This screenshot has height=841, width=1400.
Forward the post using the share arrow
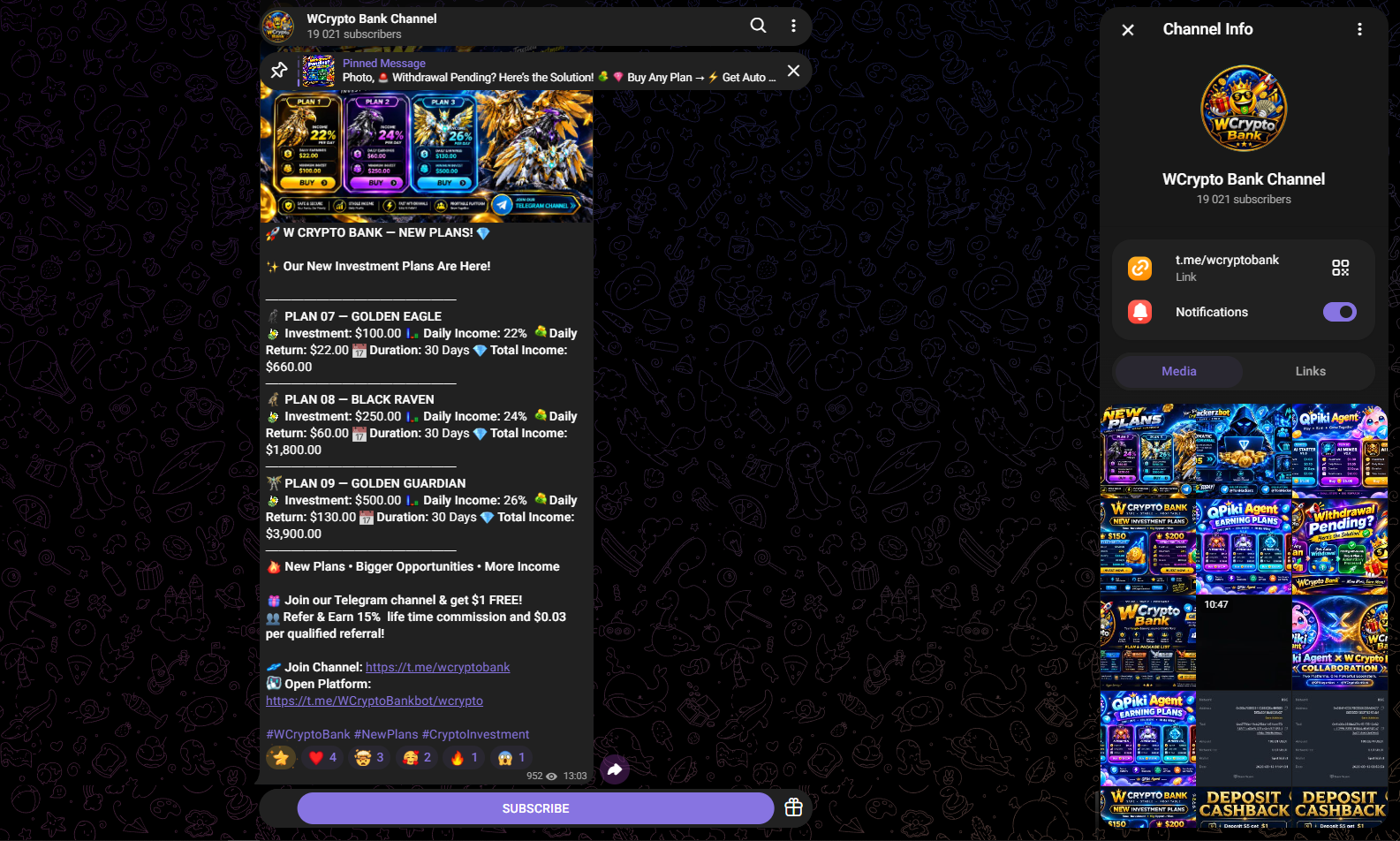click(615, 769)
